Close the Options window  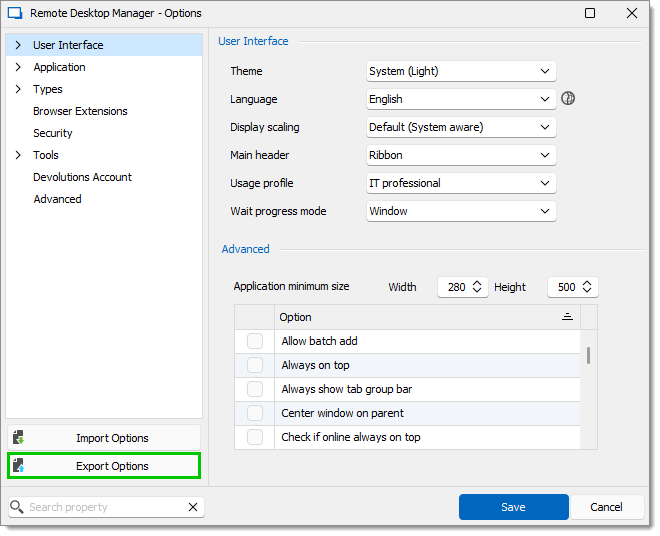click(632, 13)
